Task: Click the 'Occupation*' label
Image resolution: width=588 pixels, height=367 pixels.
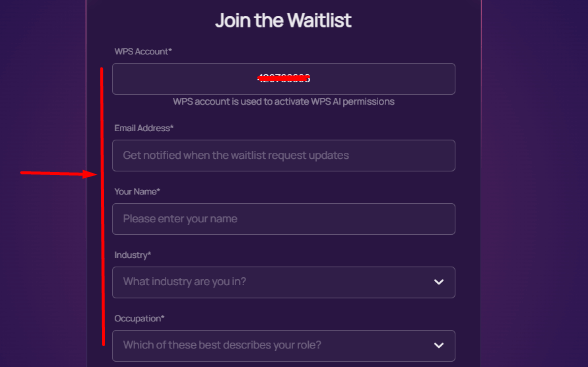Action: coord(139,319)
